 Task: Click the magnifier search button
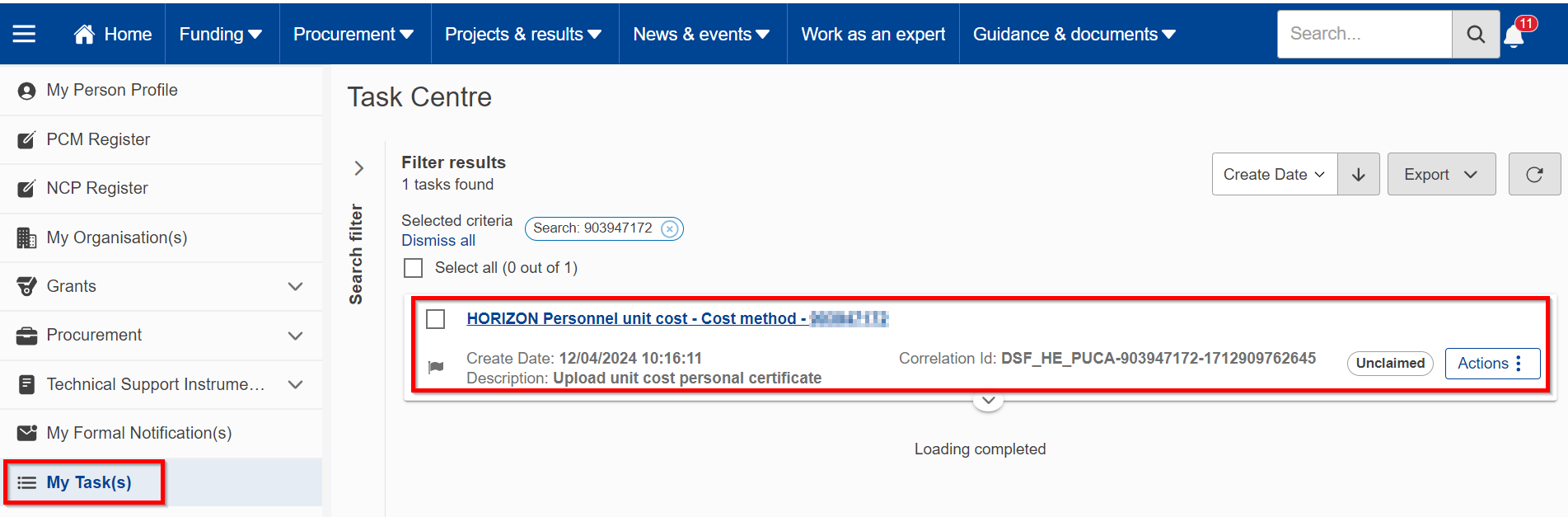(x=1475, y=35)
